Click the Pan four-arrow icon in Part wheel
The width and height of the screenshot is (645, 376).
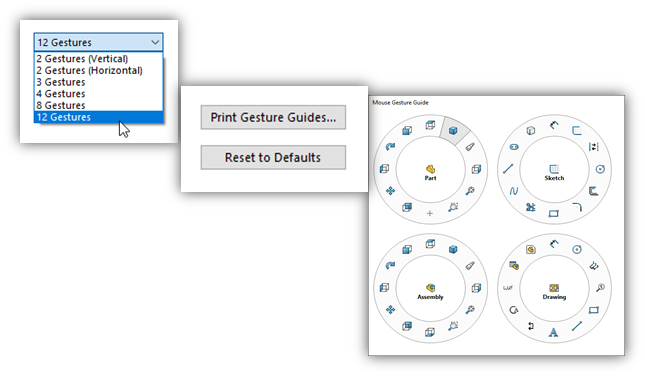click(x=390, y=190)
